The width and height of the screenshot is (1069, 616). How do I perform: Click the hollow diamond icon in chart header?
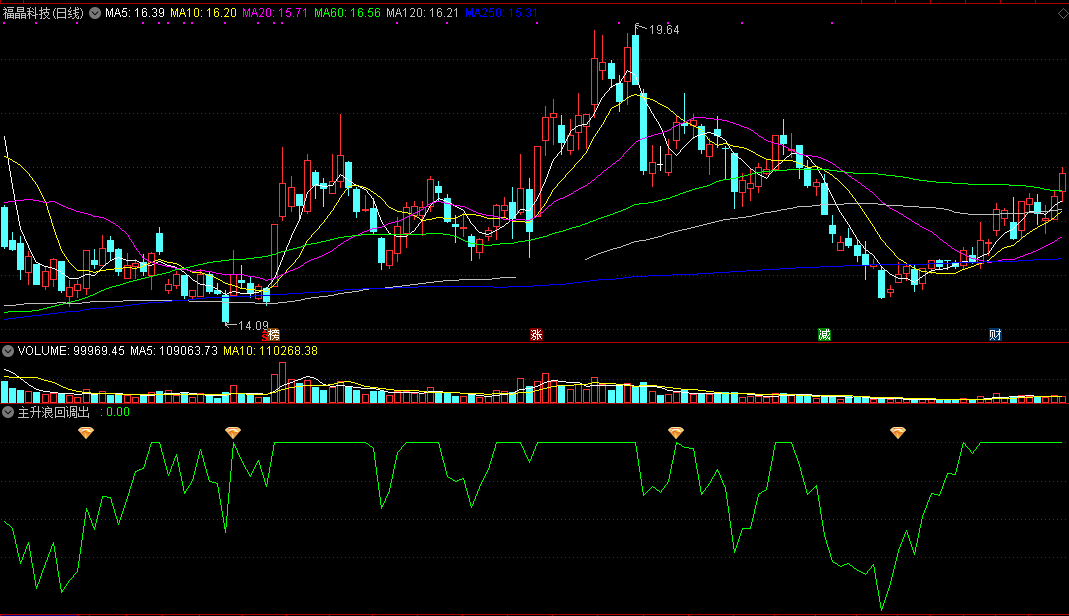click(1062, 13)
